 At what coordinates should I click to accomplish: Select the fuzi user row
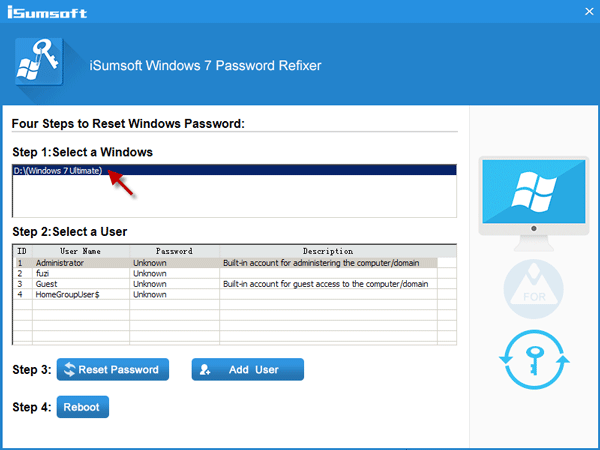pyautogui.click(x=226, y=273)
